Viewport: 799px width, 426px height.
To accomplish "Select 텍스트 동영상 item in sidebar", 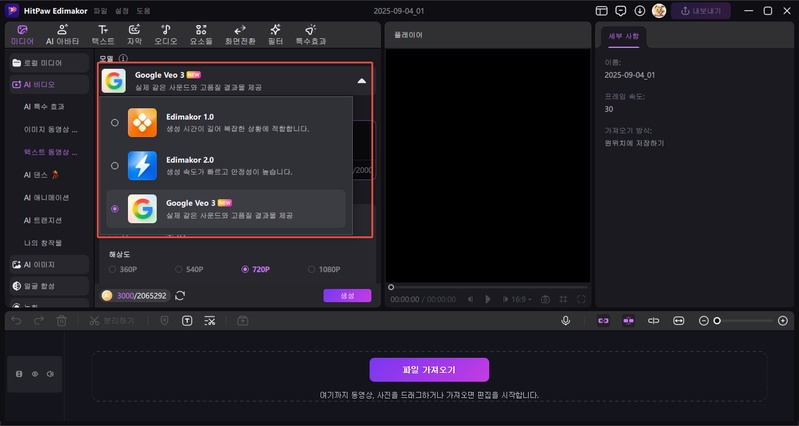I will pyautogui.click(x=50, y=152).
